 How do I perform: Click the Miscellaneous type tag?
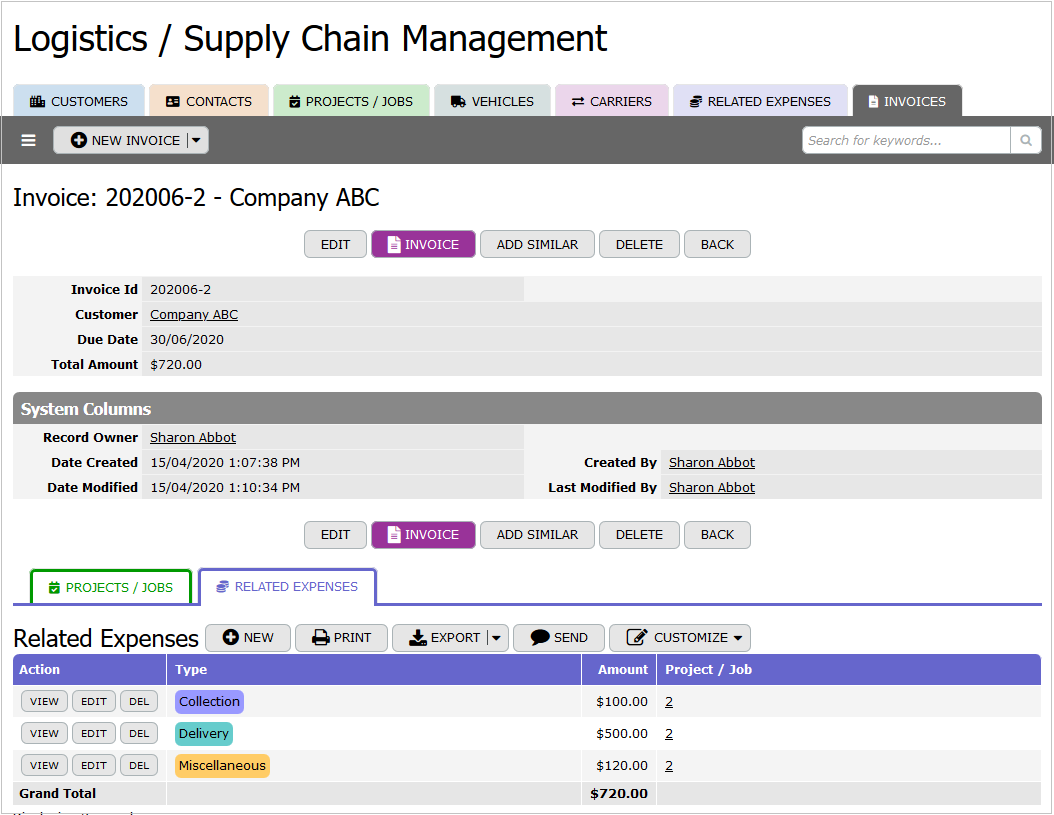(222, 766)
